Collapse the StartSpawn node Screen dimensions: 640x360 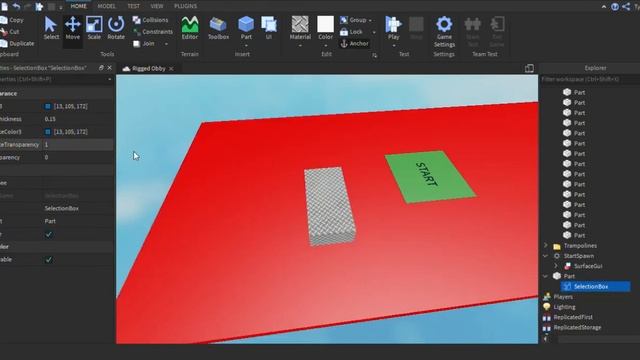tap(546, 256)
